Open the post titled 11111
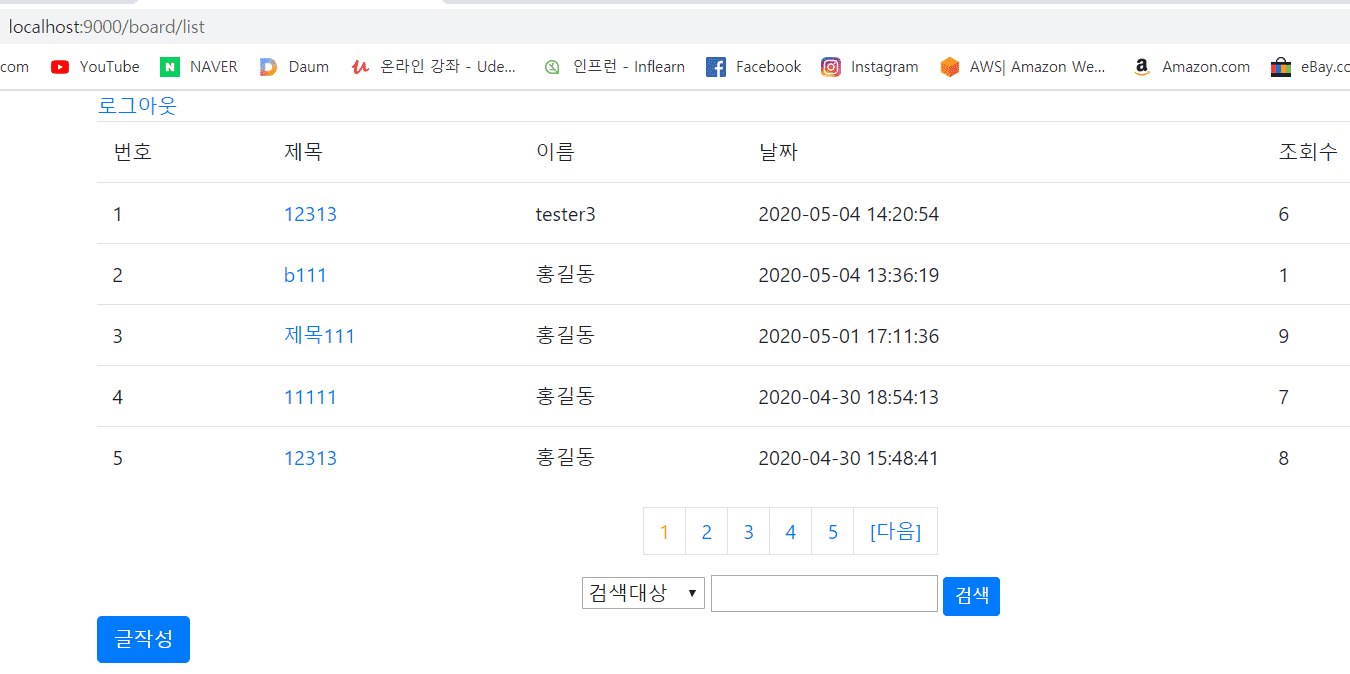This screenshot has height=674, width=1350. pos(310,397)
